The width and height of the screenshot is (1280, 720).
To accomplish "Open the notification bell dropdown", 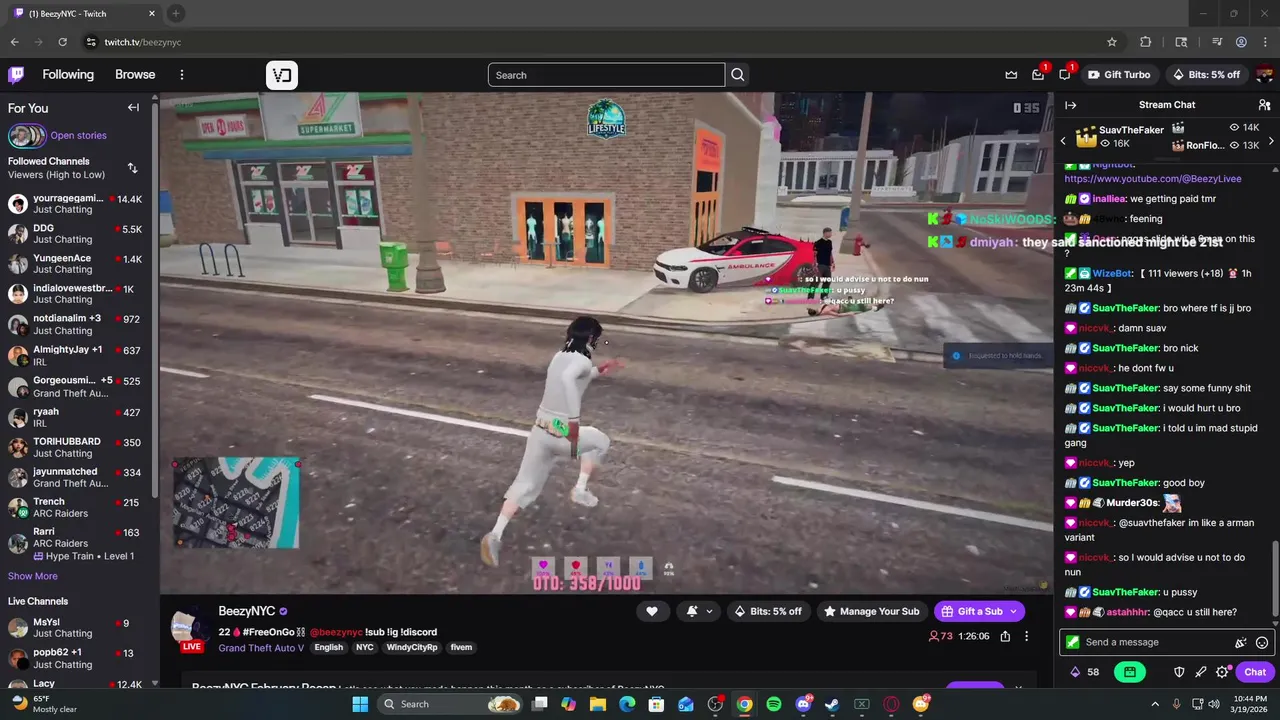I will tap(699, 611).
